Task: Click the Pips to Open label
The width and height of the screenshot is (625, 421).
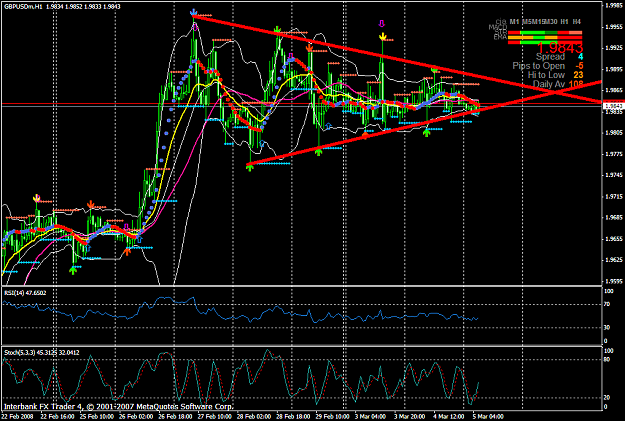Action: point(539,66)
